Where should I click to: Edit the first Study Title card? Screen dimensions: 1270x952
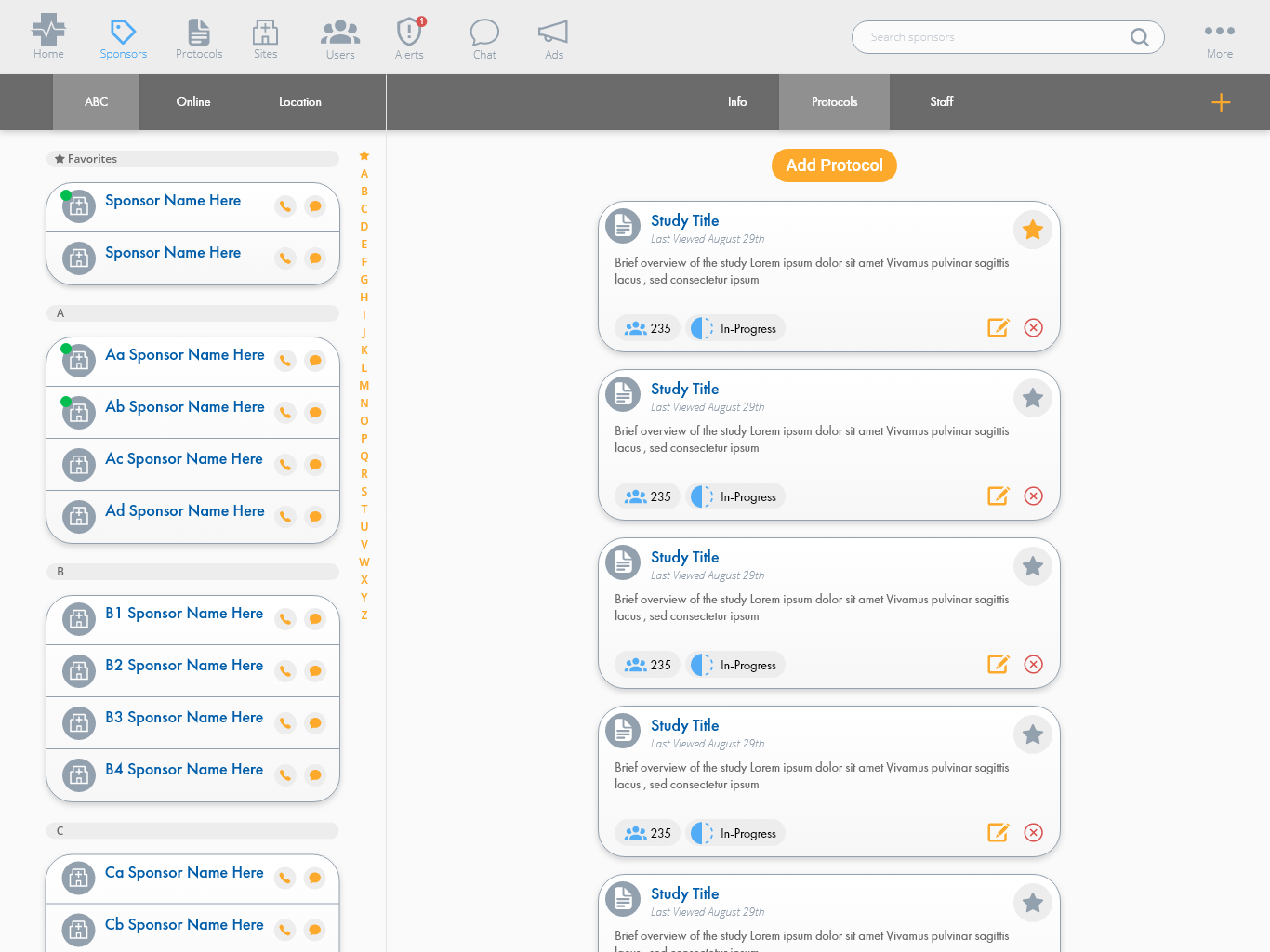[998, 327]
